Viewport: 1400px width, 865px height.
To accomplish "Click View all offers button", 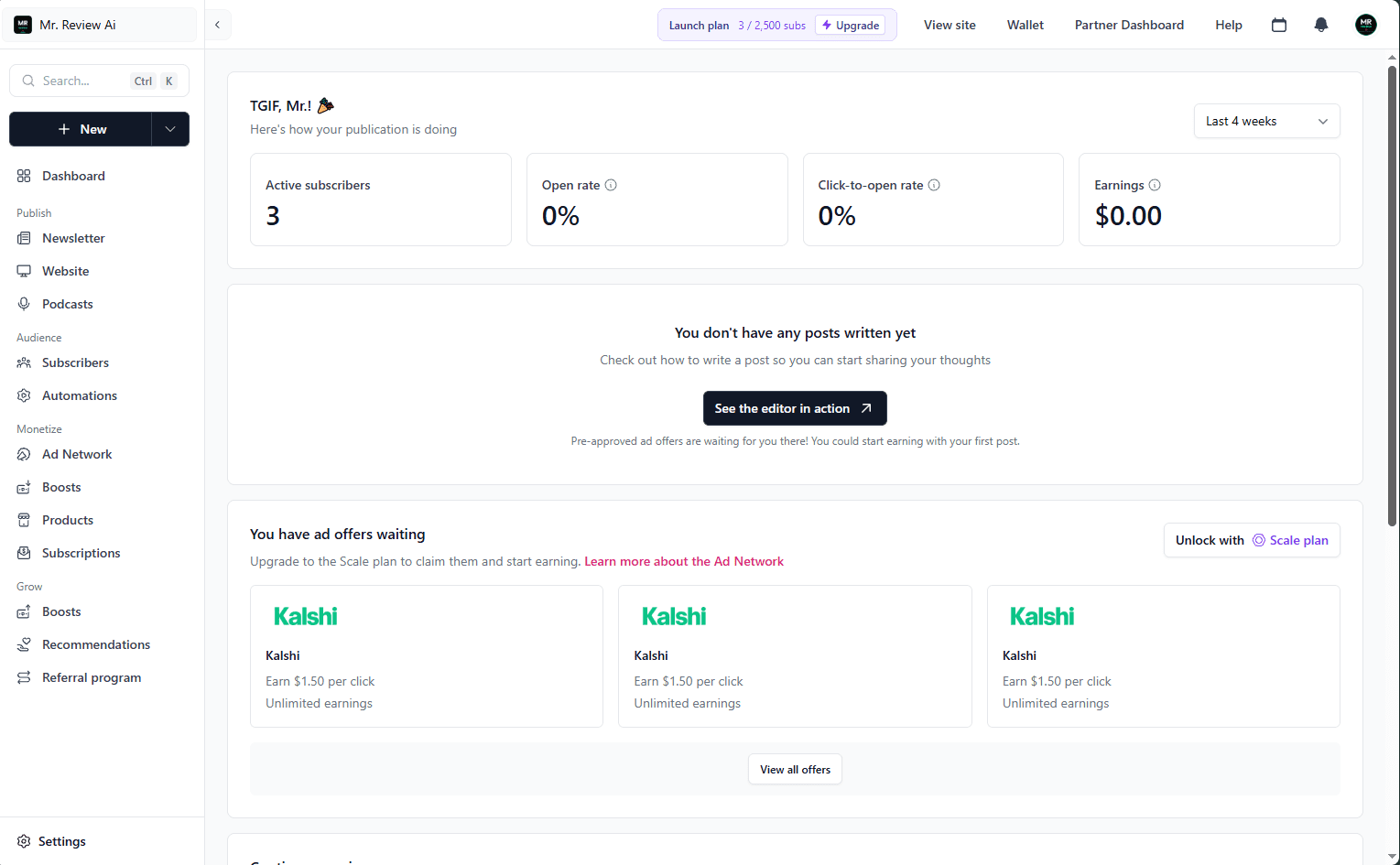I will 795,770.
